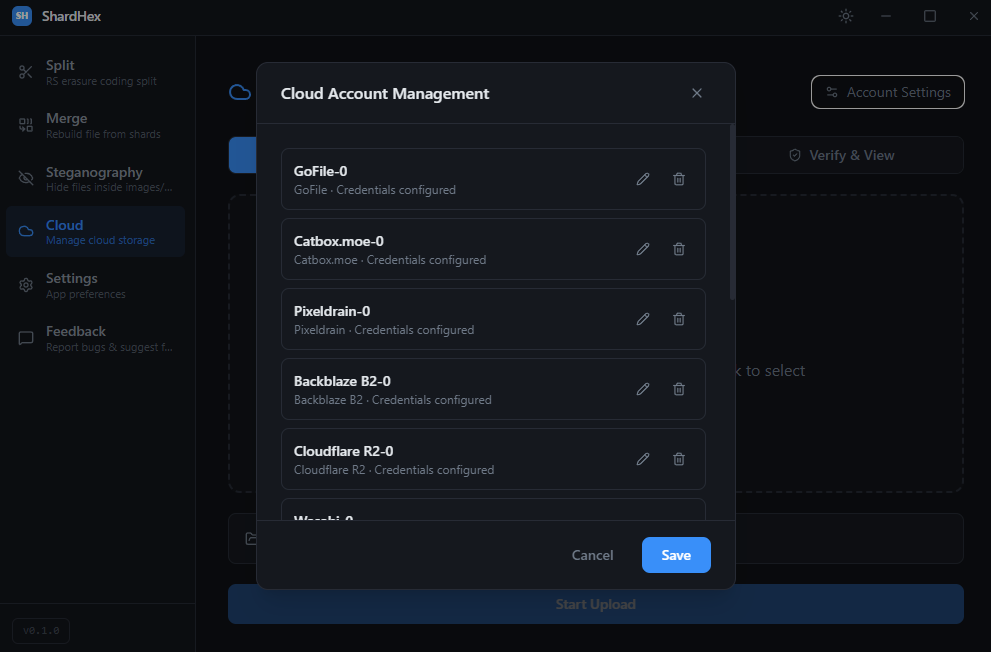Edit the Catbox.moe-0 account
991x652 pixels.
643,249
